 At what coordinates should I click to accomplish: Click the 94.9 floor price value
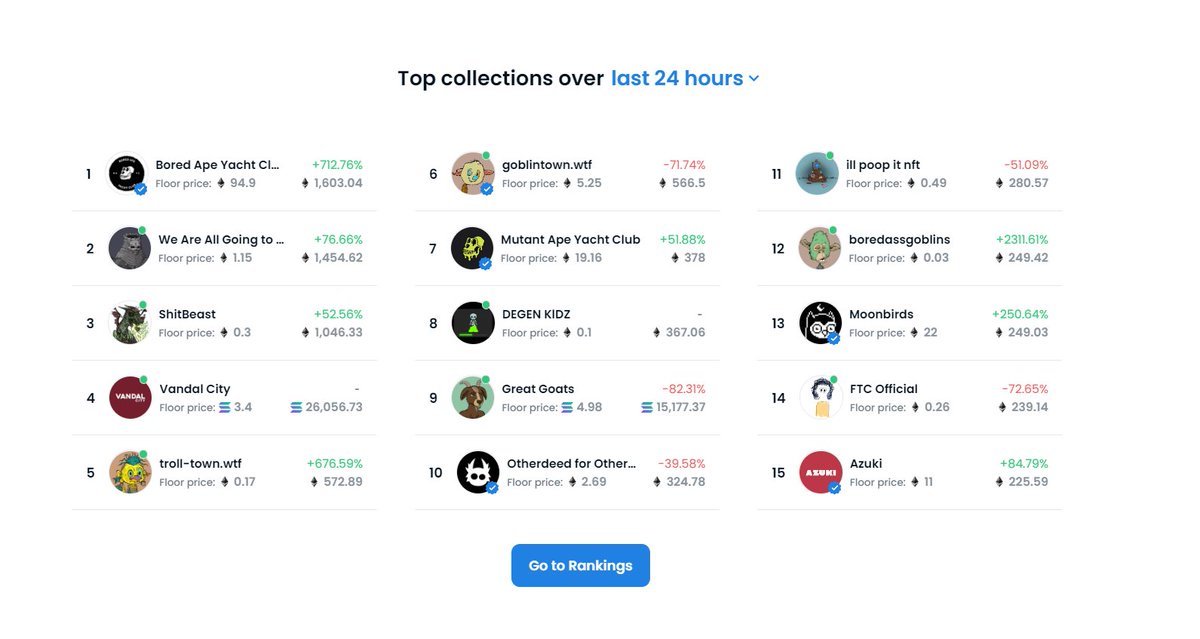(x=243, y=183)
